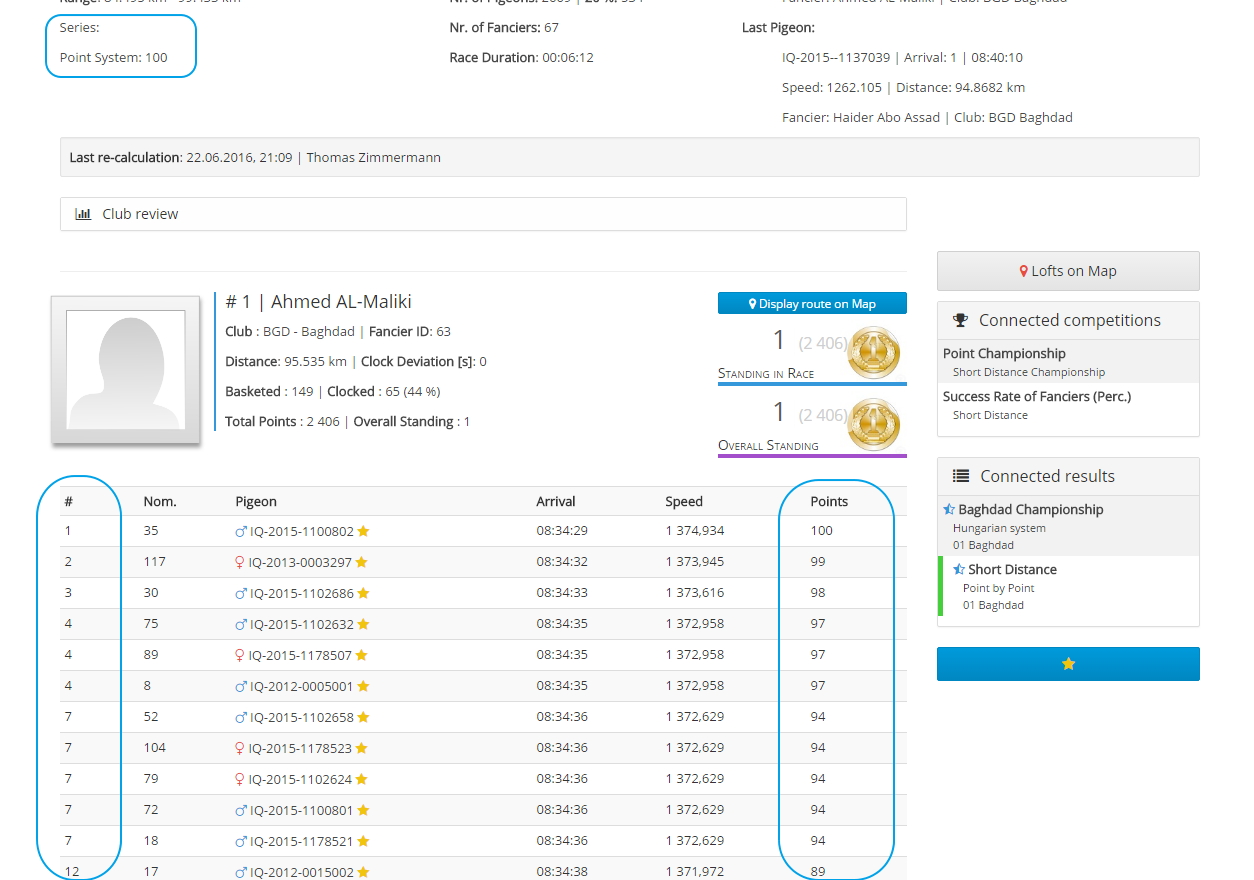Viewport: 1254px width, 880px height.
Task: Select the Baghdad Championship connected result
Action: (1030, 510)
